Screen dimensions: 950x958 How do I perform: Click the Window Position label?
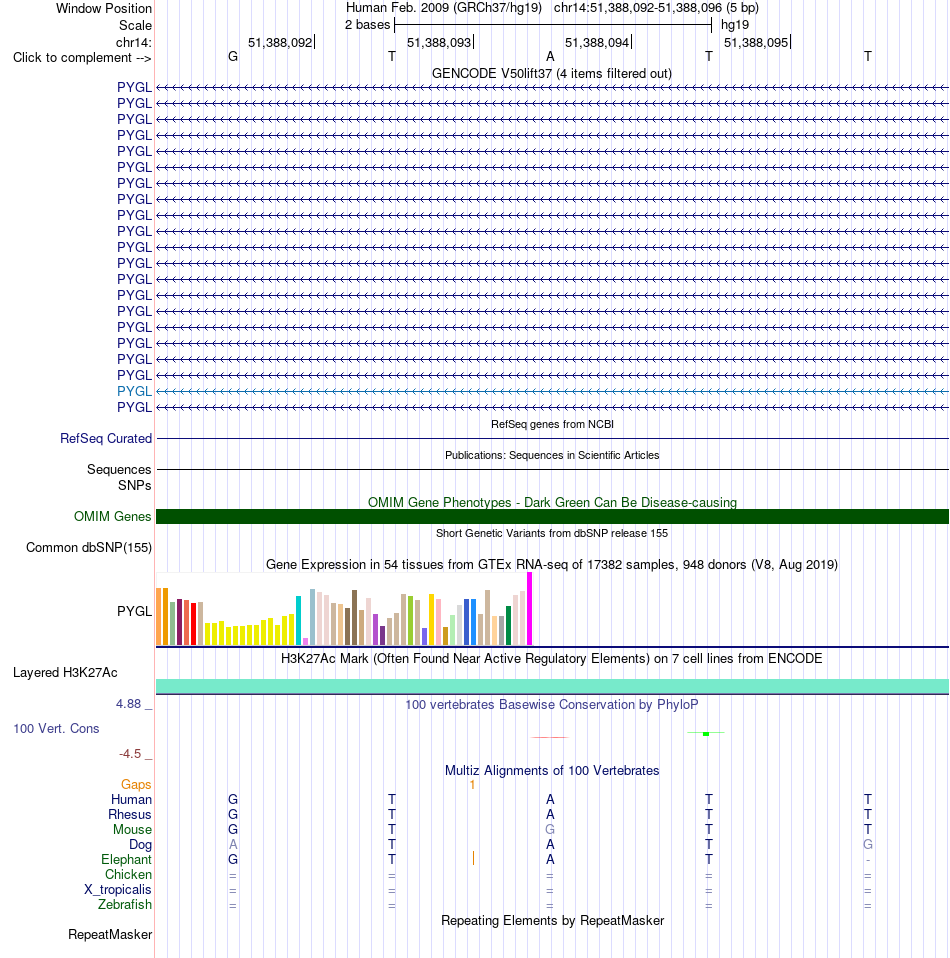(x=104, y=9)
